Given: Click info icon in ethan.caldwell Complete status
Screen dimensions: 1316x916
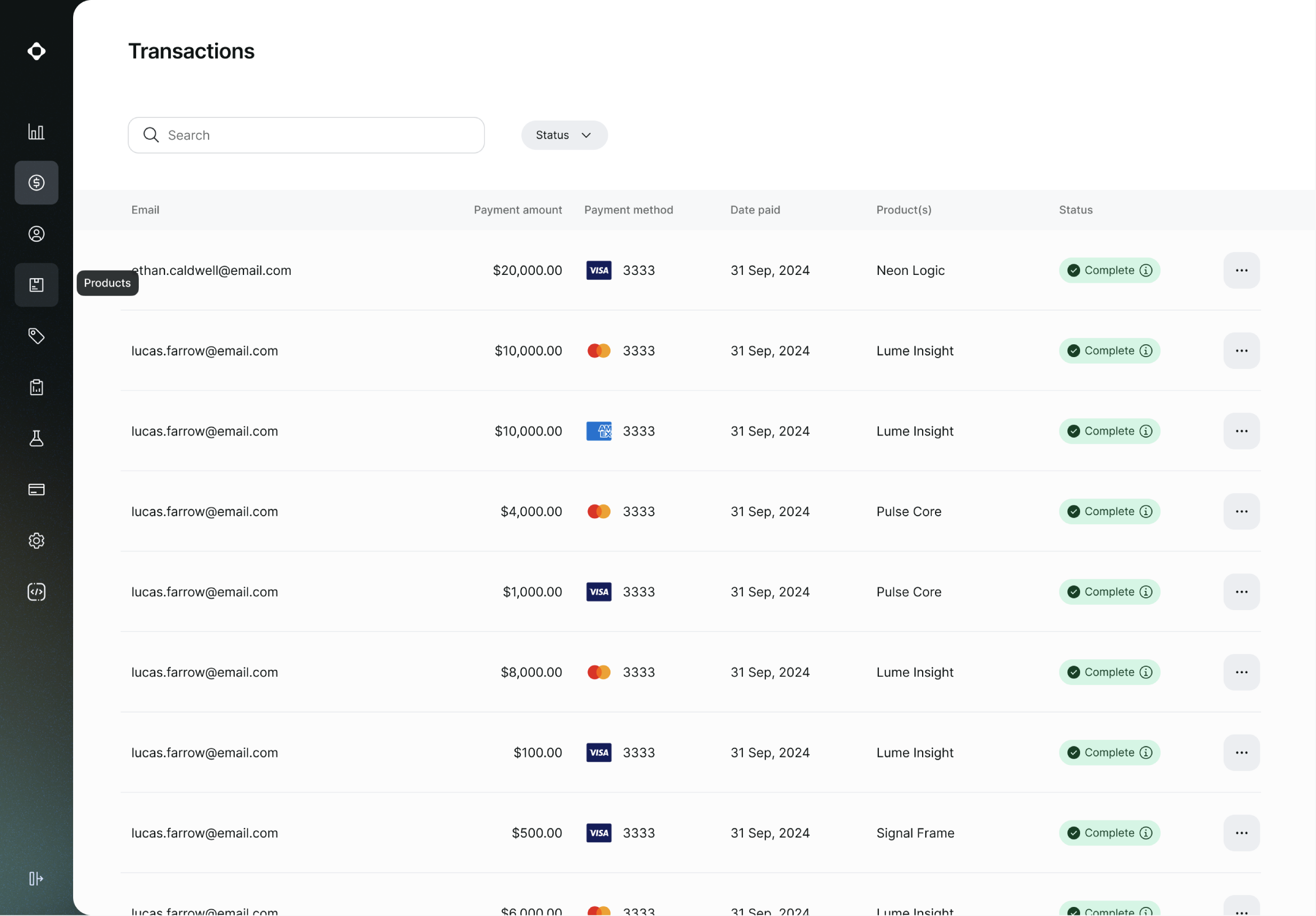Looking at the screenshot, I should coord(1146,270).
